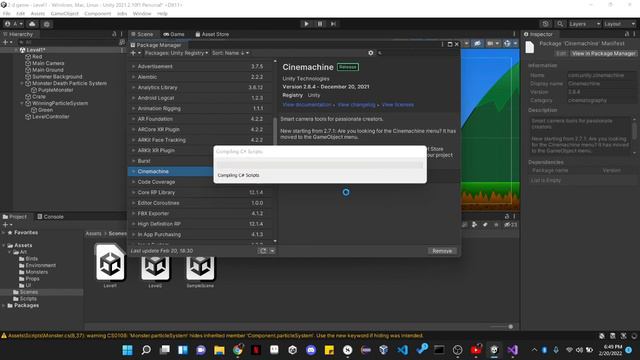Open the View documentation link
The width and height of the screenshot is (640, 360).
click(307, 105)
